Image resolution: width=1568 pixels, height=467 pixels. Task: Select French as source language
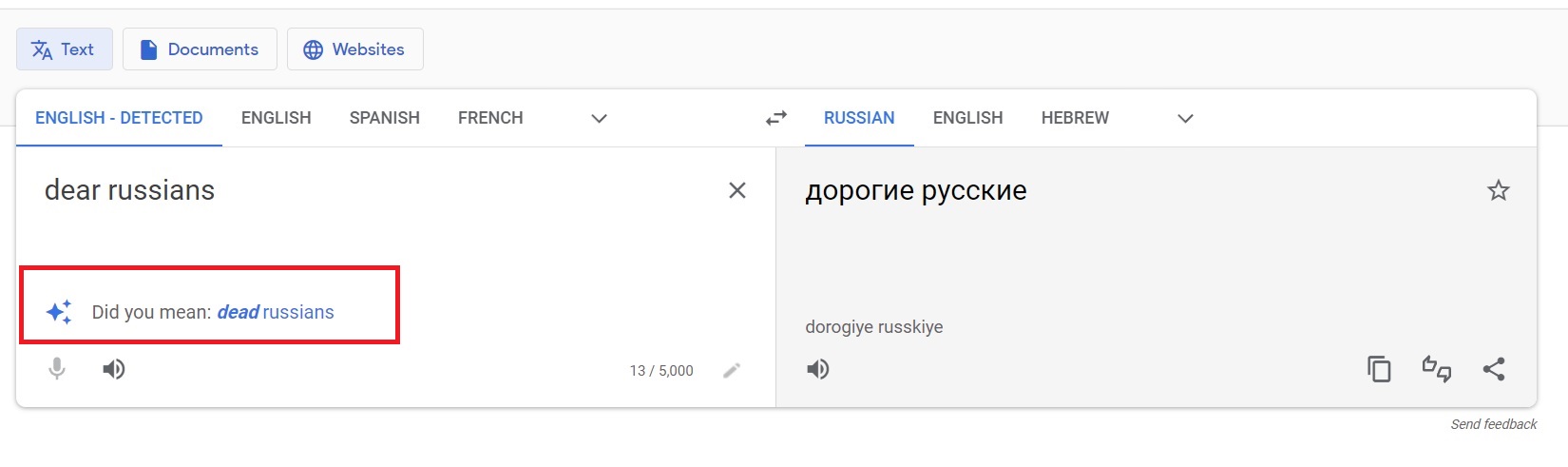point(490,118)
